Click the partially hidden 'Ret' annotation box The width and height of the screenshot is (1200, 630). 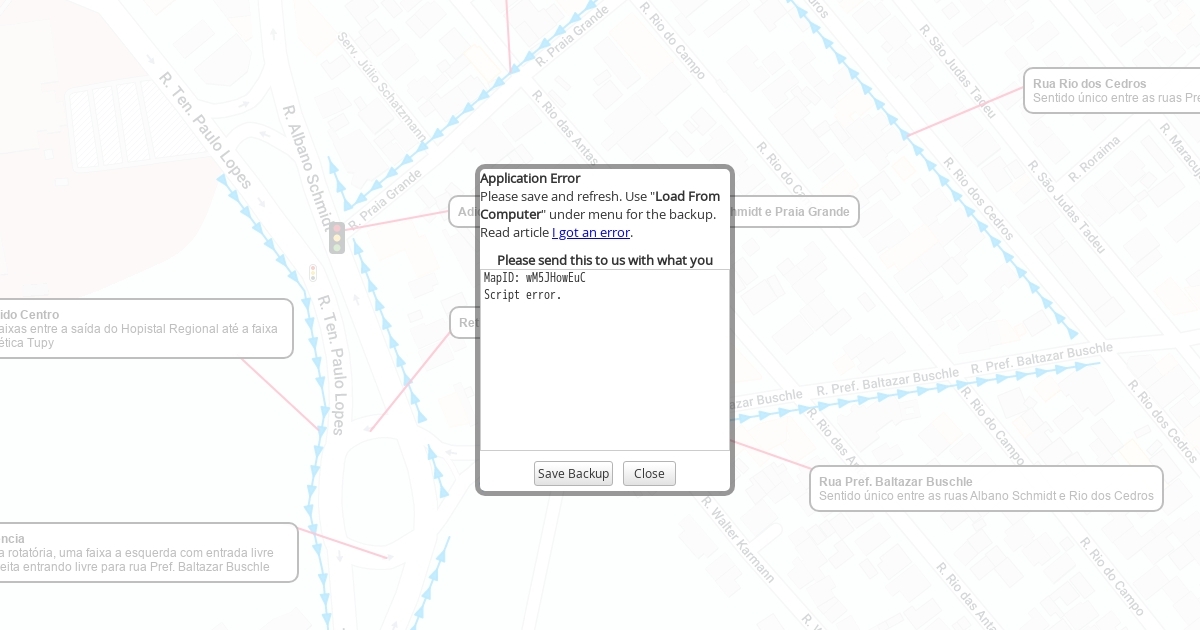tap(464, 322)
